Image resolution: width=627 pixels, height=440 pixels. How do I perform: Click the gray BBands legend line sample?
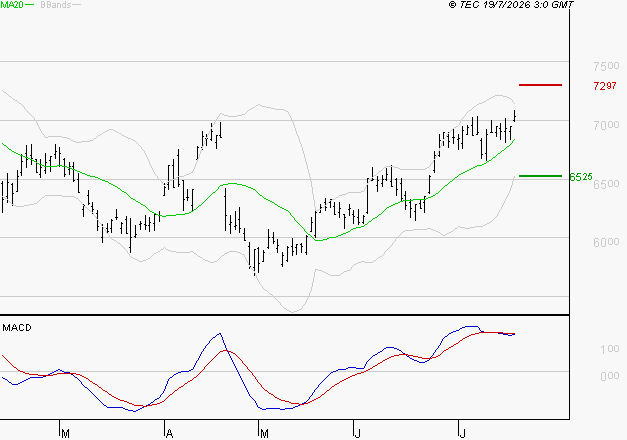coord(76,5)
